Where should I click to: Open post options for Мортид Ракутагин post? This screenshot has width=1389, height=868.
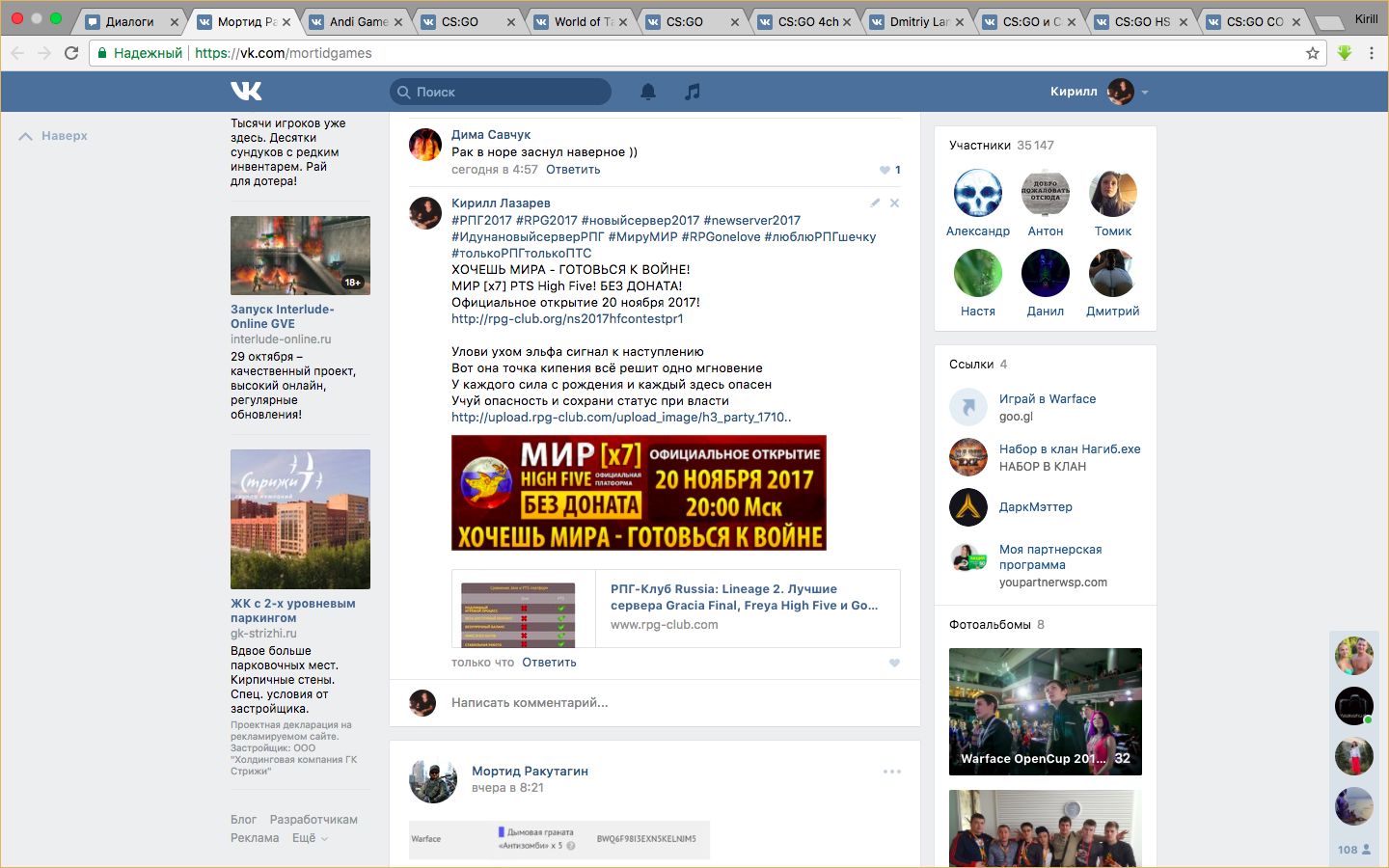coord(892,772)
